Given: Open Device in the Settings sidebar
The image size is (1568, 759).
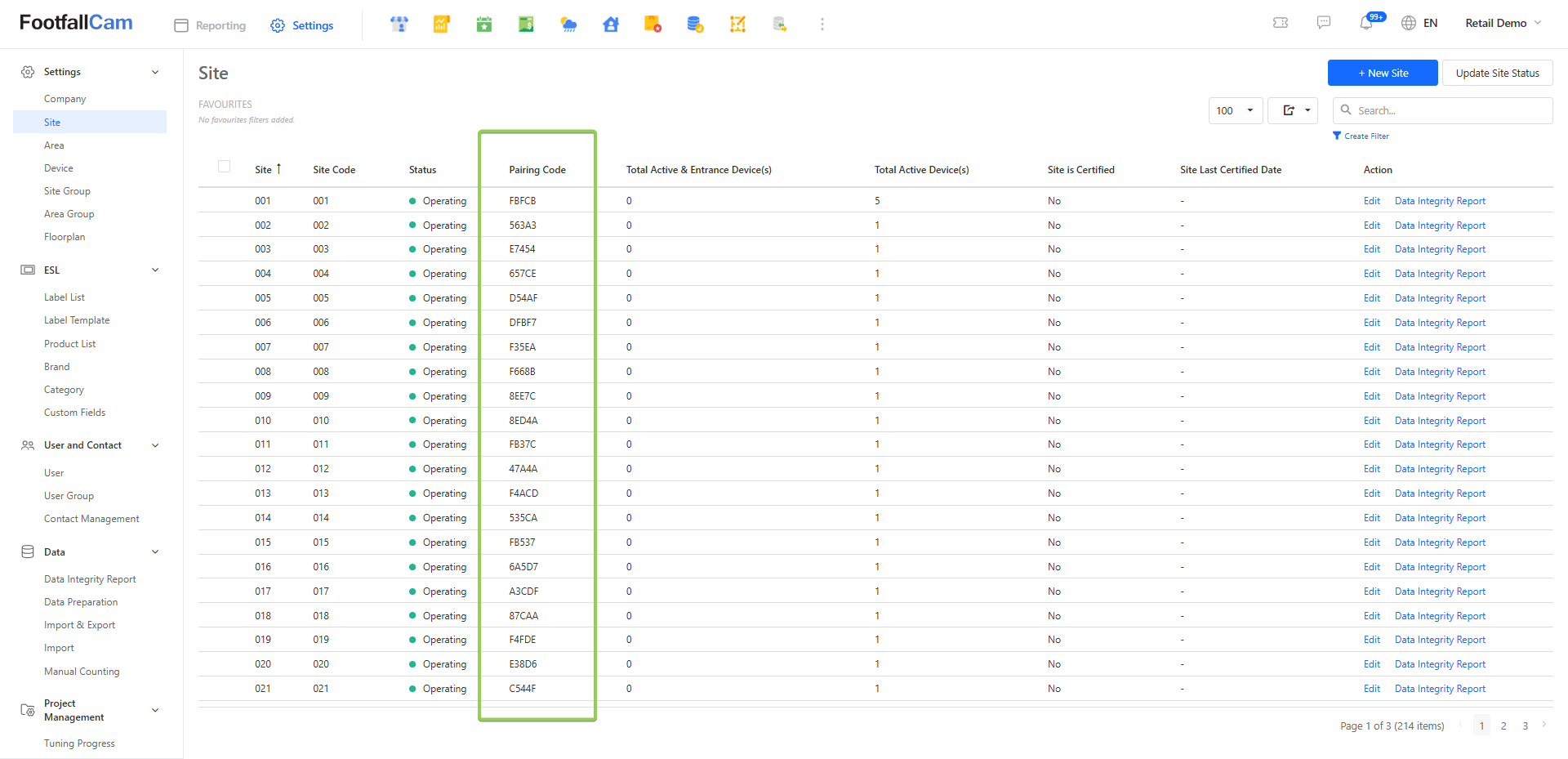Looking at the screenshot, I should [59, 168].
